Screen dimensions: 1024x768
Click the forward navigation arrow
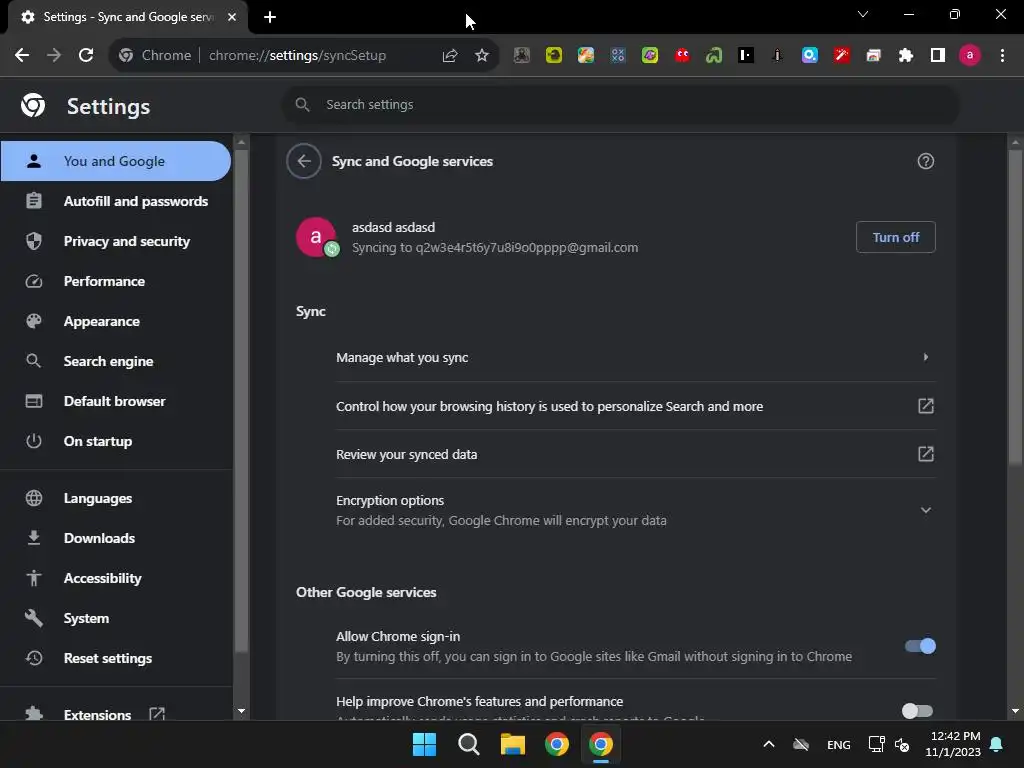point(54,56)
